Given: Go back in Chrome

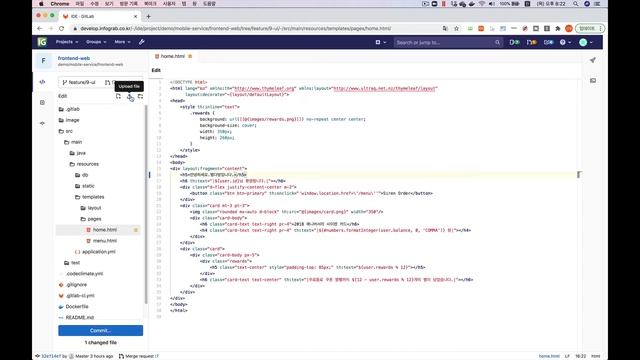Looking at the screenshot, I should coord(40,29).
